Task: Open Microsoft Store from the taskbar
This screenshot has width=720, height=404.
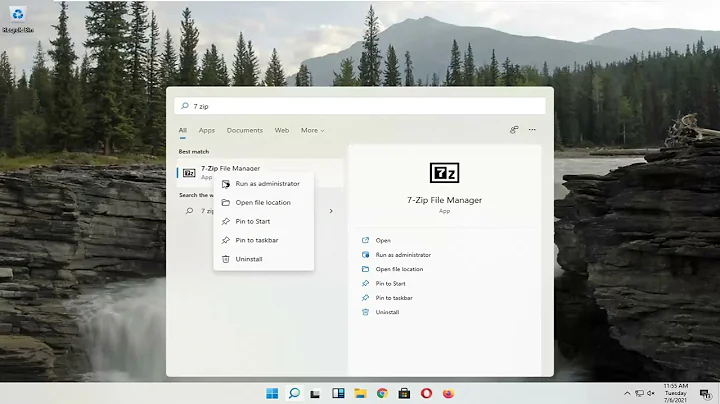Action: click(404, 393)
